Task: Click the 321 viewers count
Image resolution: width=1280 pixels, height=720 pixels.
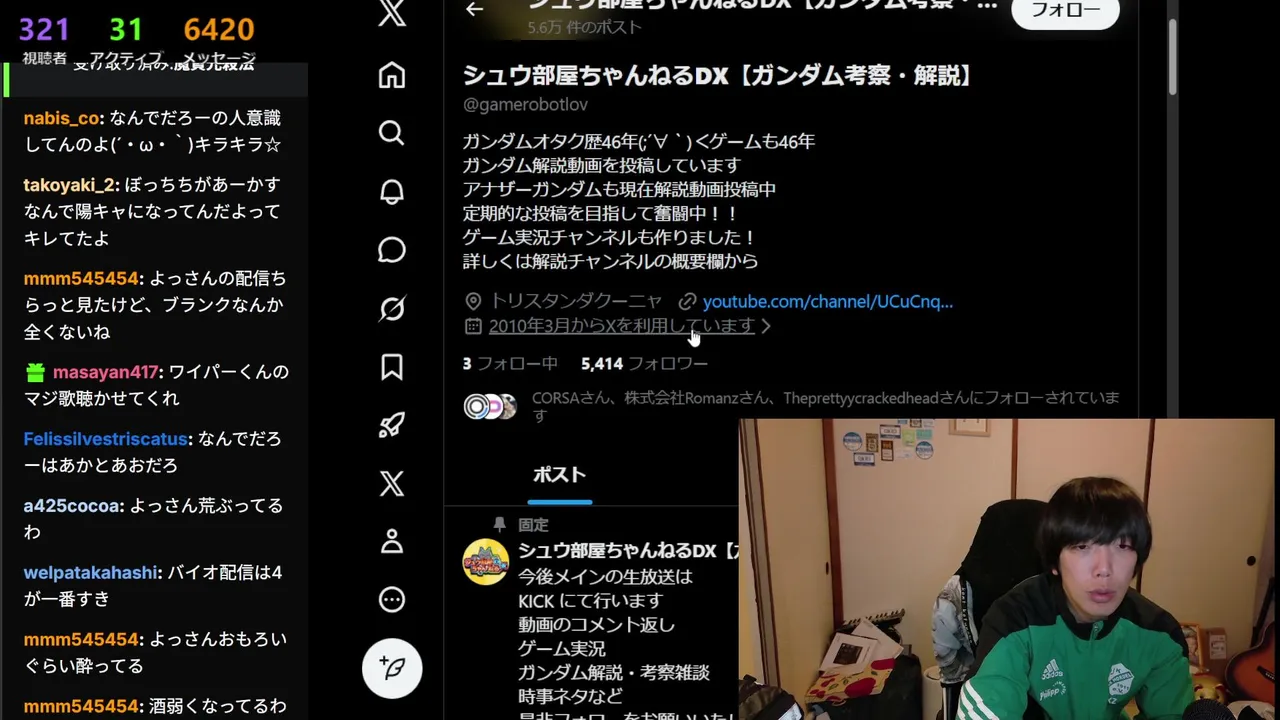Action: click(x=44, y=30)
